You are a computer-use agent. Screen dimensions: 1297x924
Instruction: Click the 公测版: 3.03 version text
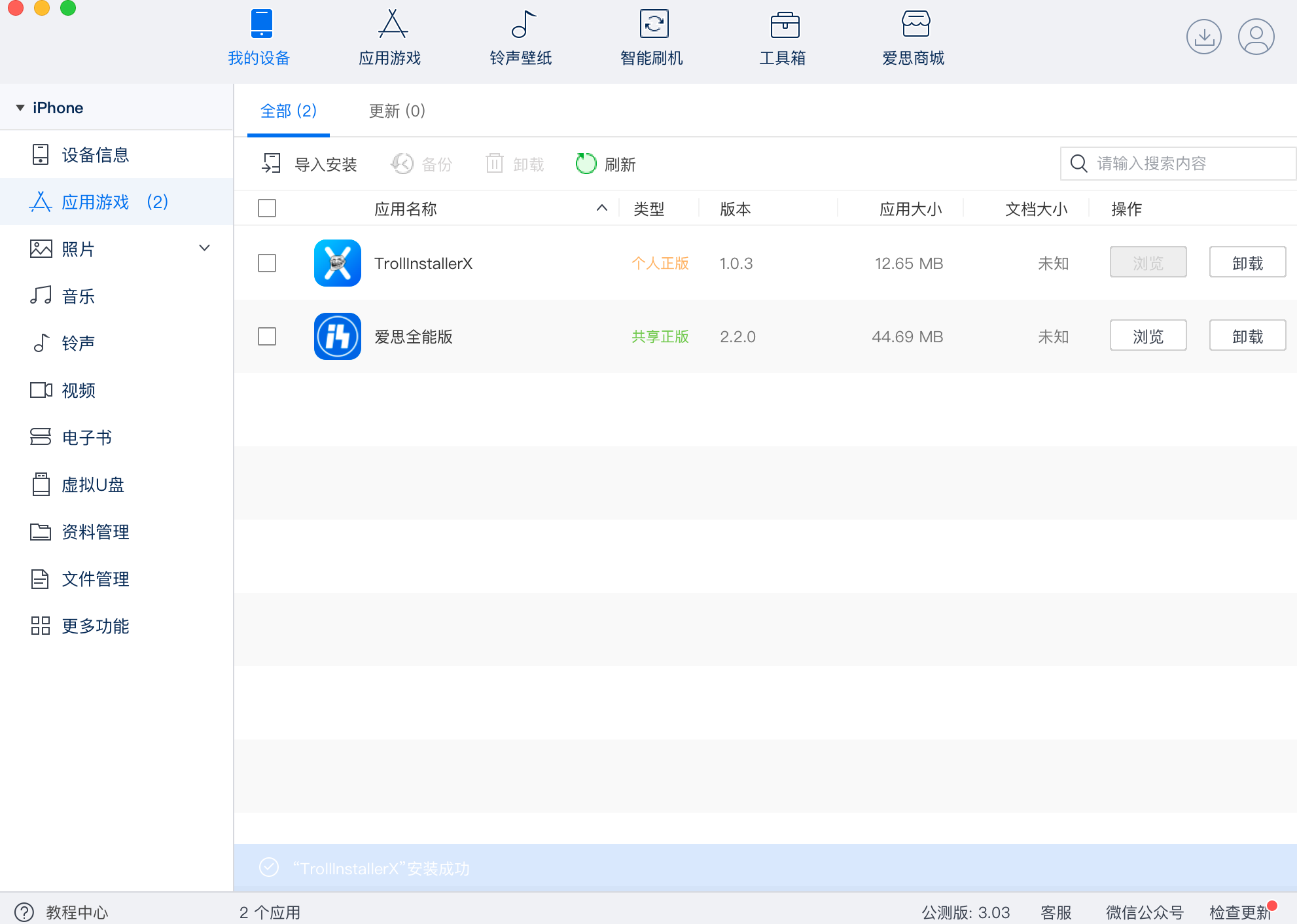click(966, 912)
